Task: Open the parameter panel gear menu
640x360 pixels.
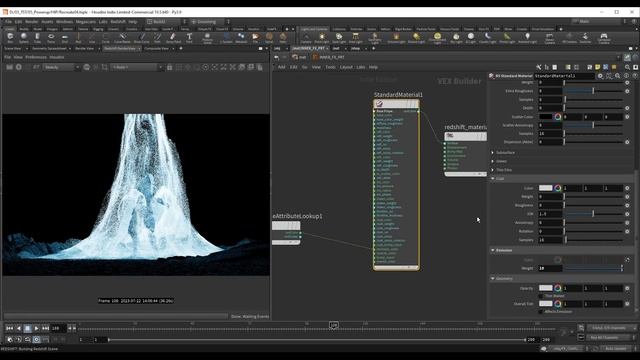Action: pyautogui.click(x=600, y=76)
